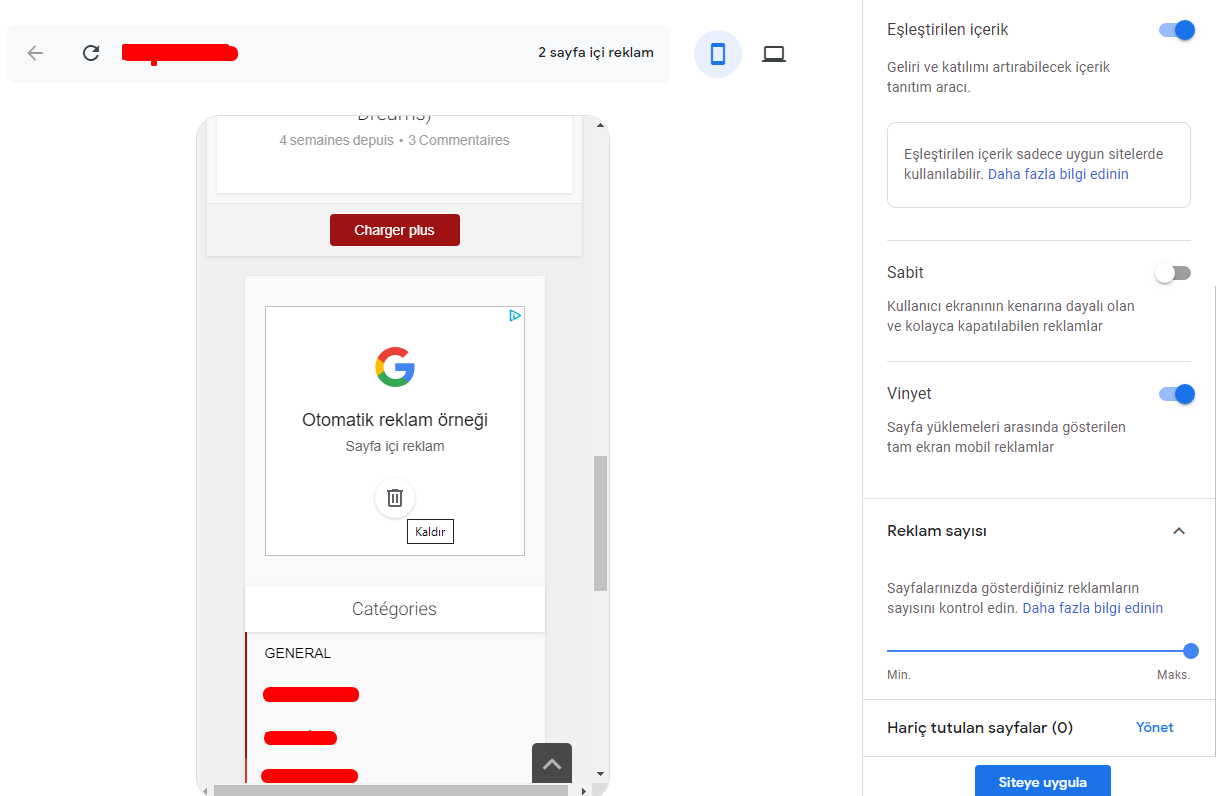Disable the Vinyet ads switch
The image size is (1216, 796).
(x=1177, y=394)
